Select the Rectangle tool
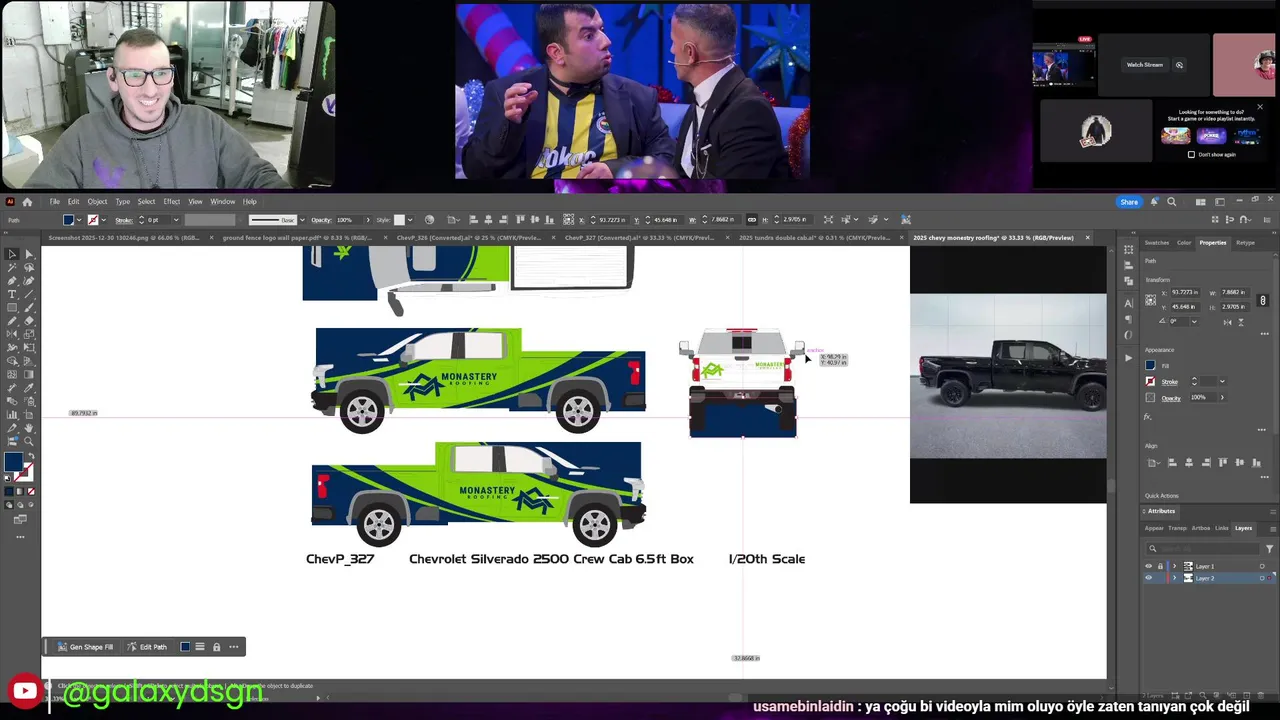This screenshot has height=720, width=1280. [12, 307]
